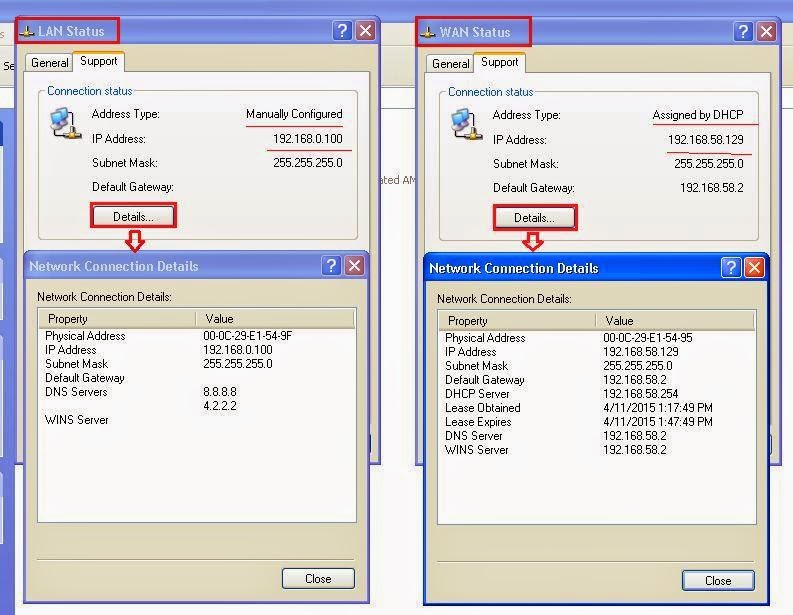This screenshot has height=615, width=793.
Task: Select Lease Expires 4/11/2015 1:47:49 PM value
Action: [658, 422]
